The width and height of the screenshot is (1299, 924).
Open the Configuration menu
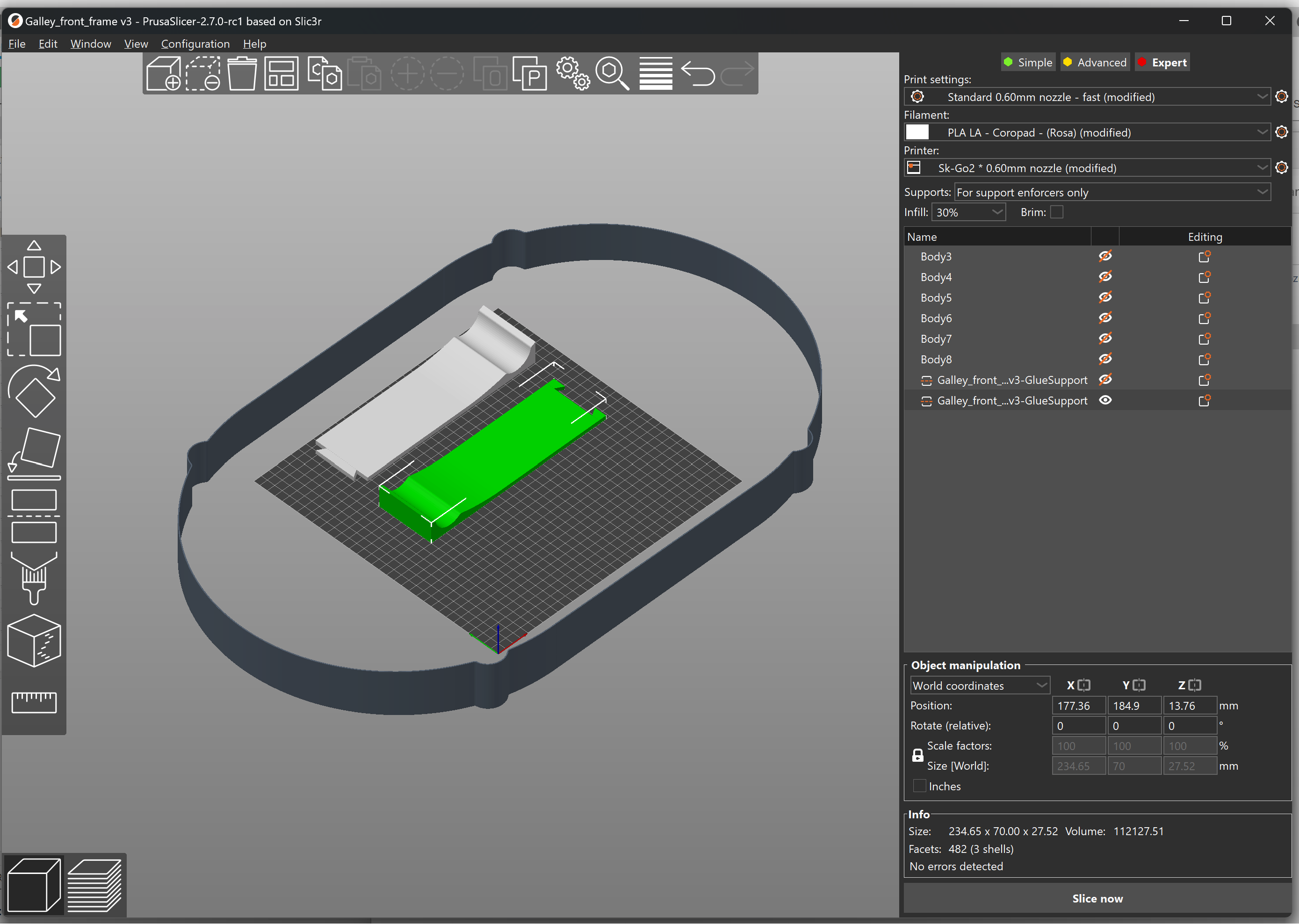click(x=195, y=44)
